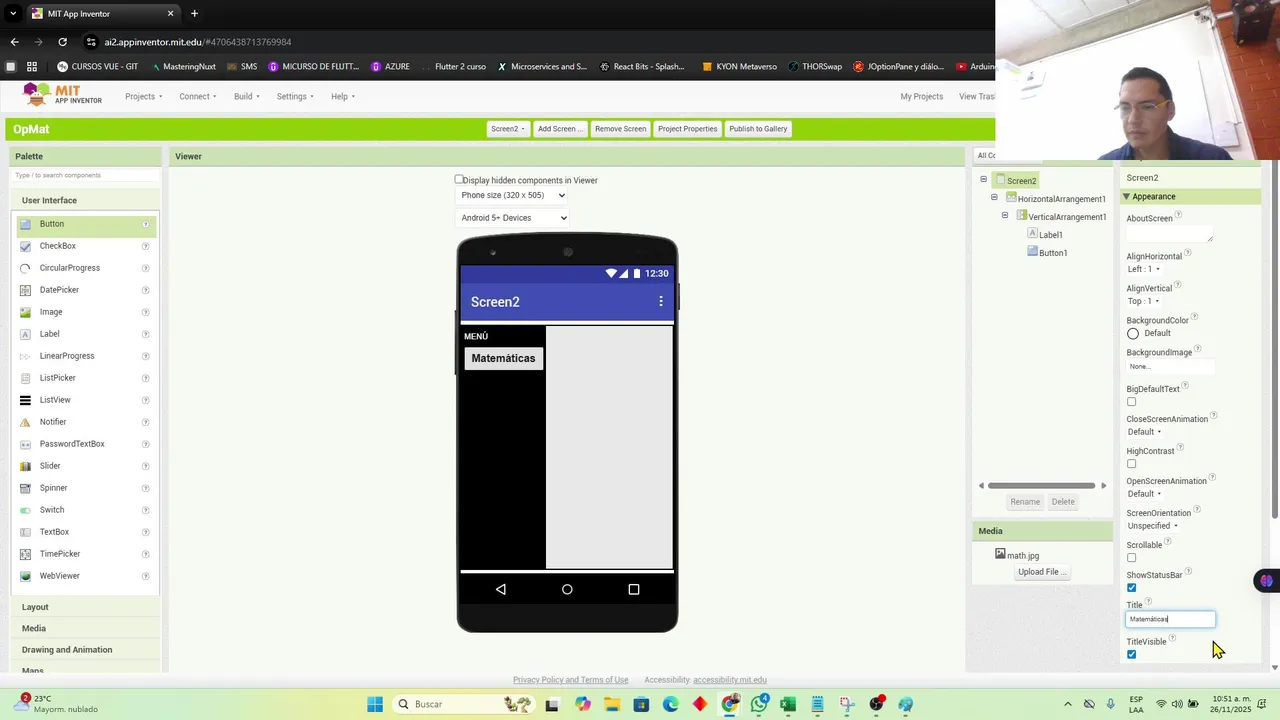This screenshot has height=720, width=1280.
Task: Open the Projects menu
Action: click(x=143, y=97)
